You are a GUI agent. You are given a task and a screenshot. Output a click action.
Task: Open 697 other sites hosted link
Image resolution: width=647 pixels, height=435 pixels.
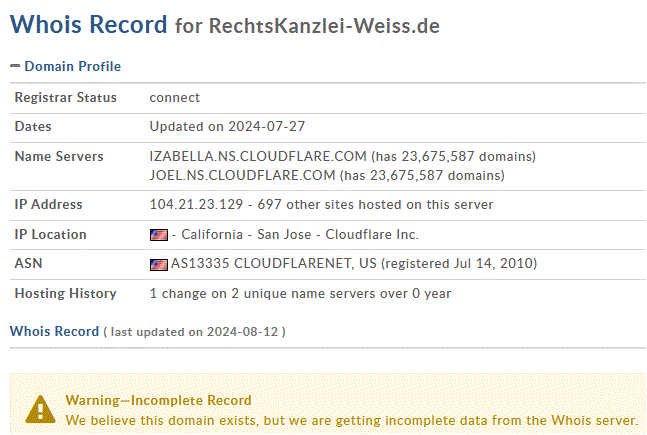pyautogui.click(x=375, y=204)
